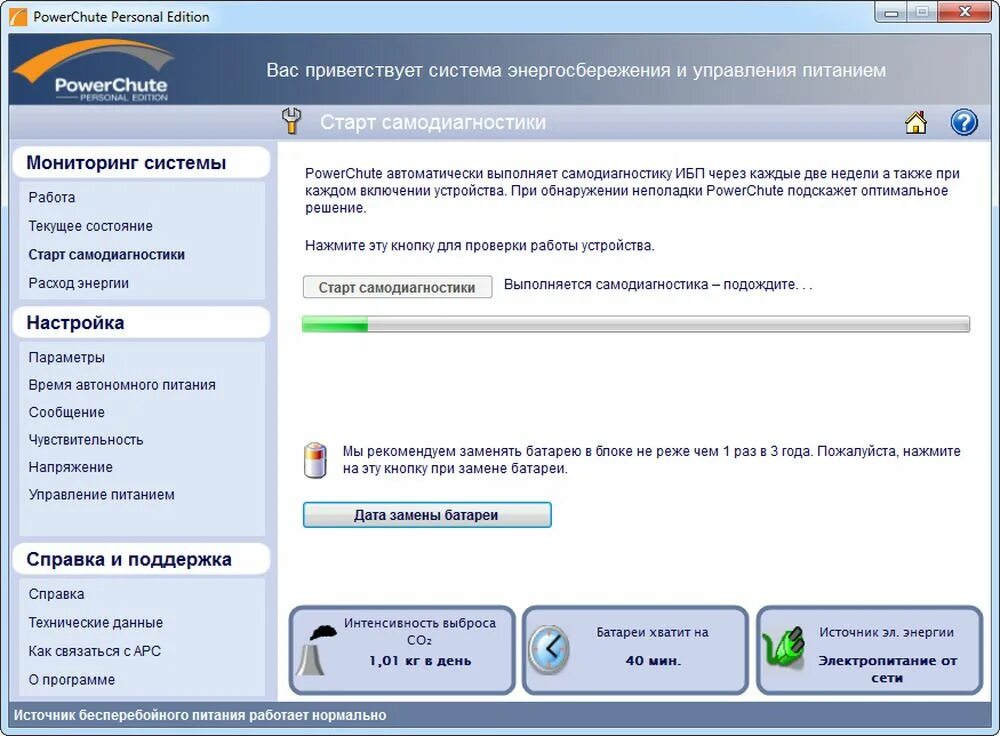Image resolution: width=1000 pixels, height=736 pixels.
Task: Open the О программе page
Action: click(71, 681)
